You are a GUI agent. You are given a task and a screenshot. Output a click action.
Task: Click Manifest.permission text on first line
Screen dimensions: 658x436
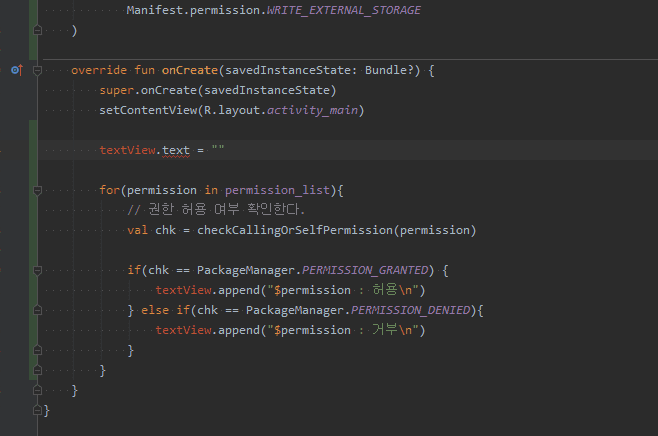193,10
